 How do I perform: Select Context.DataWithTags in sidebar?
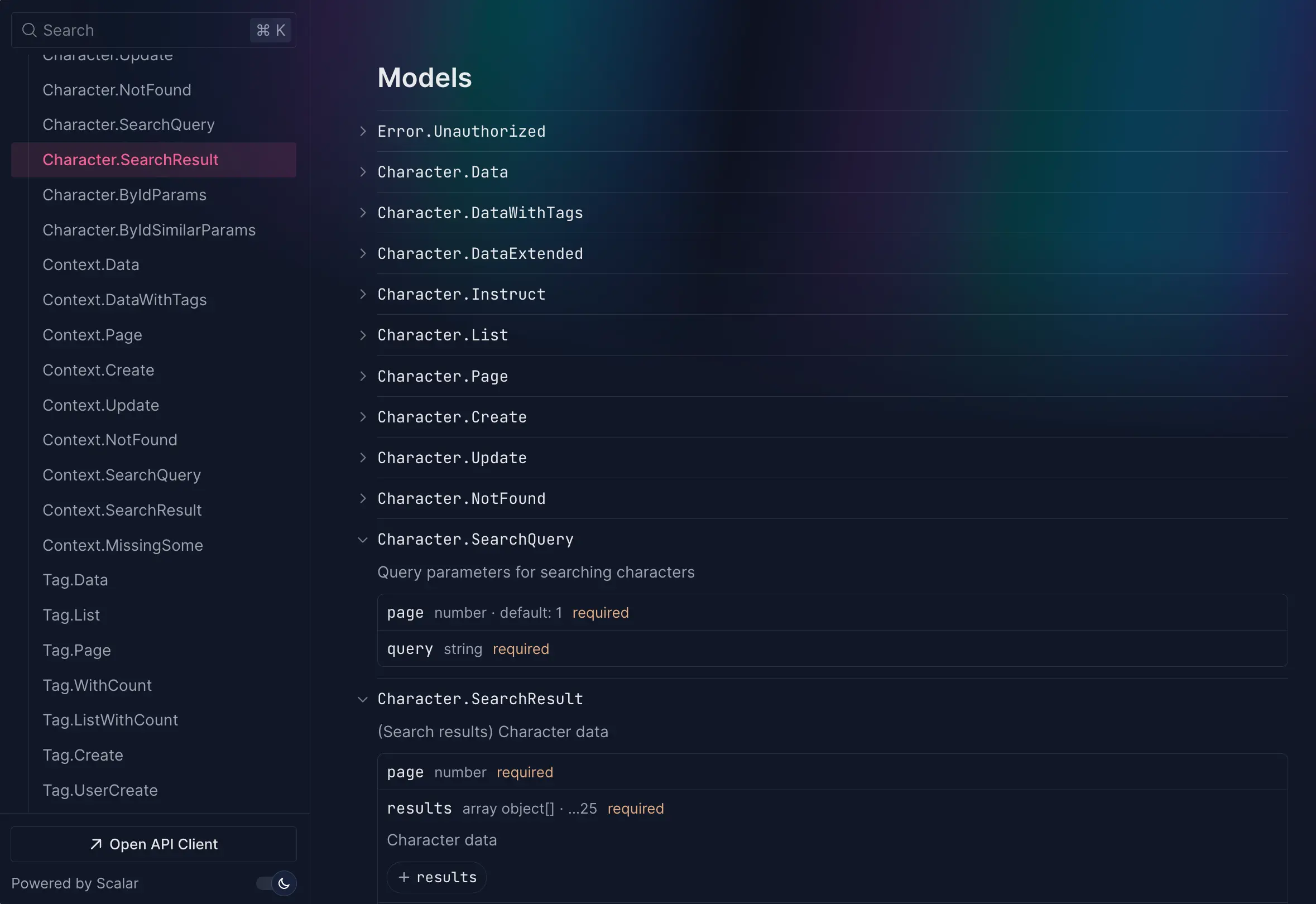pyautogui.click(x=124, y=300)
